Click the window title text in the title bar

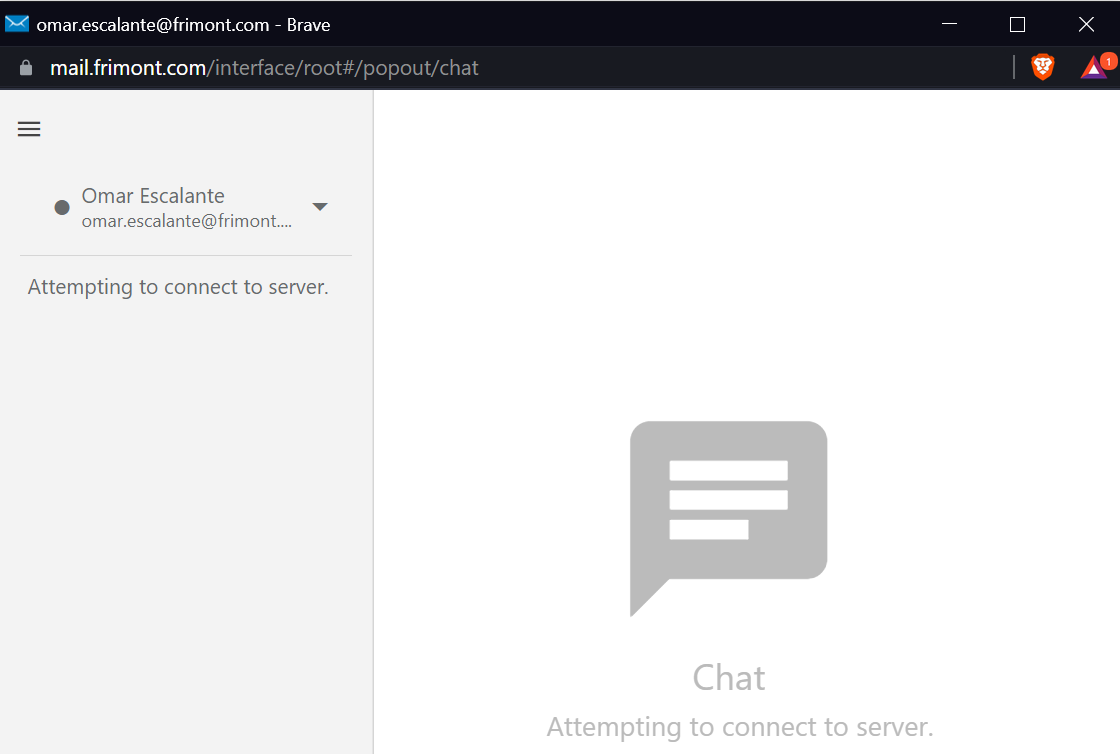[183, 25]
